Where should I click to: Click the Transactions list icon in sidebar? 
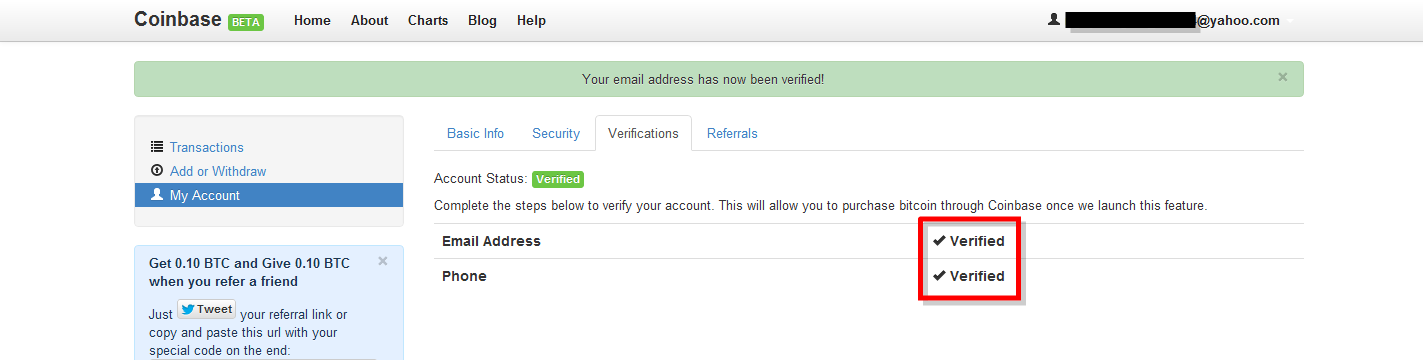click(156, 147)
